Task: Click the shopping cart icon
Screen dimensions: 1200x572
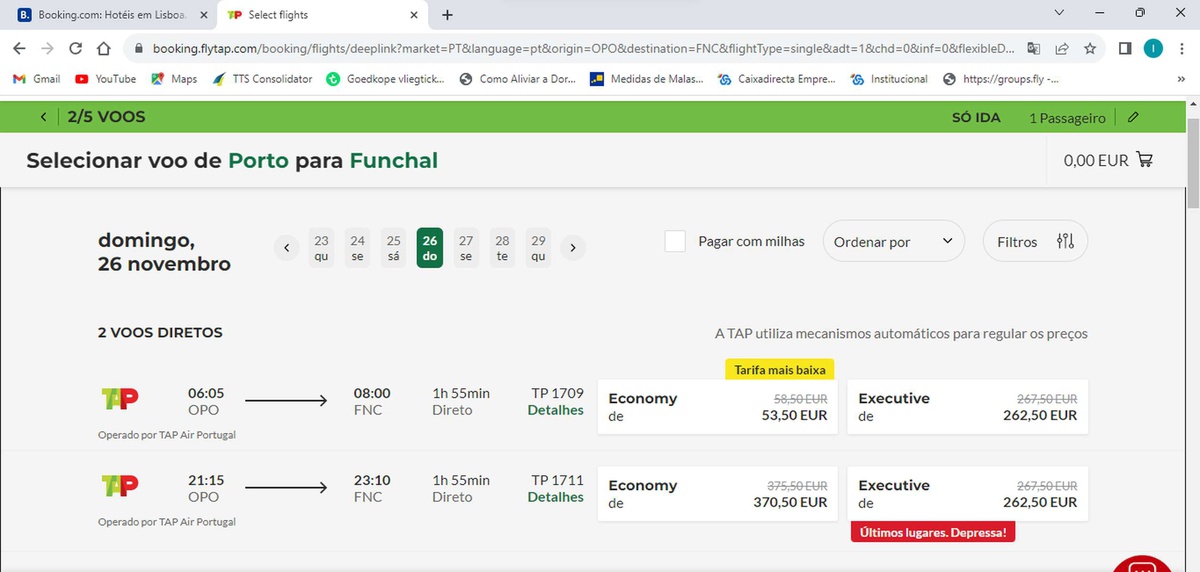Action: 1144,160
